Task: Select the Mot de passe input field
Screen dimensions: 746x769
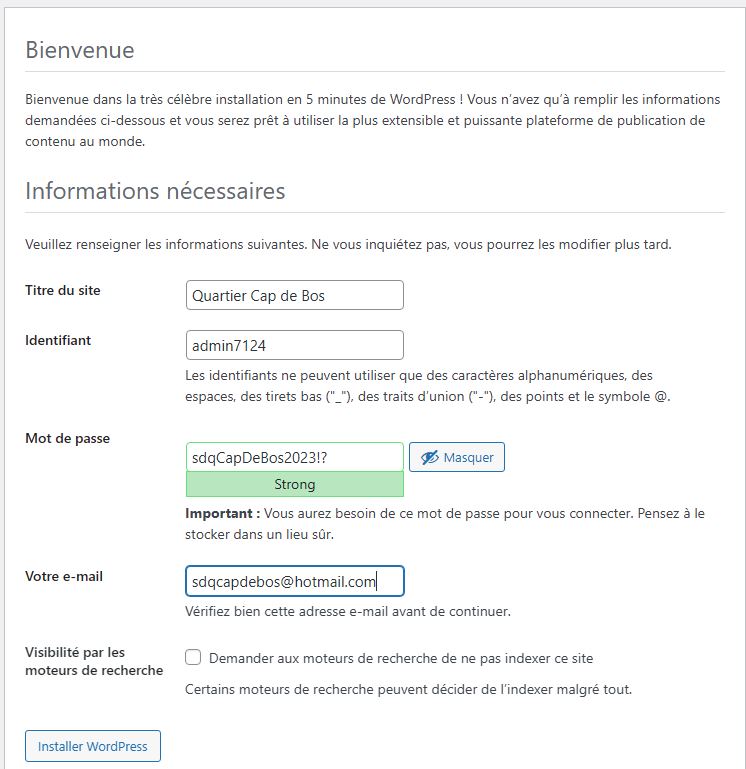Action: [295, 457]
